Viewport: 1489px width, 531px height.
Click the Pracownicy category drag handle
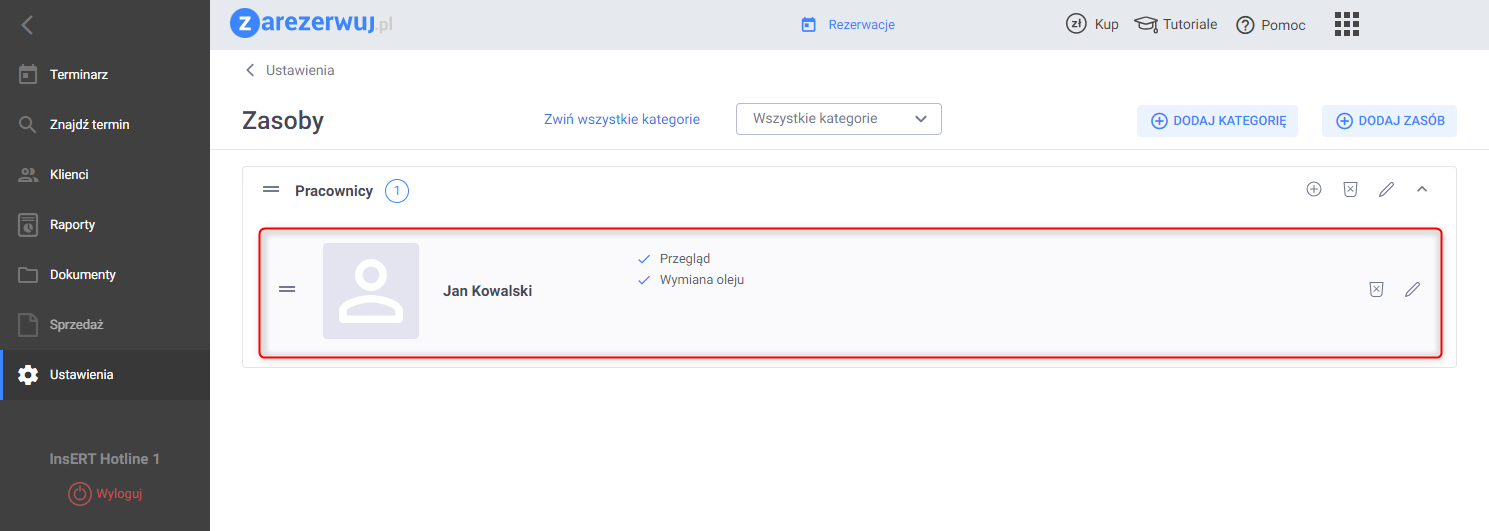(x=270, y=190)
